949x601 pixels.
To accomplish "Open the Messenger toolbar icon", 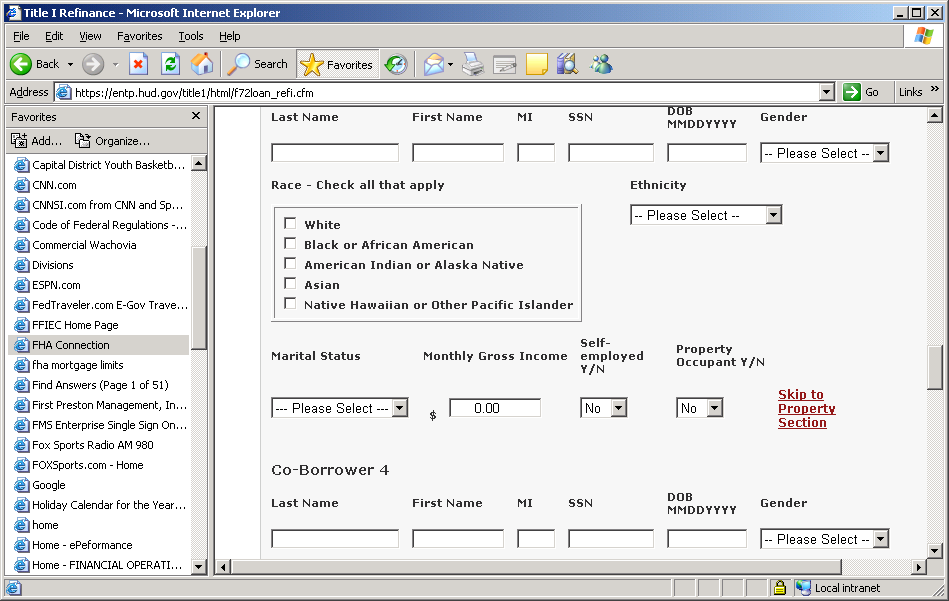I will coord(601,64).
